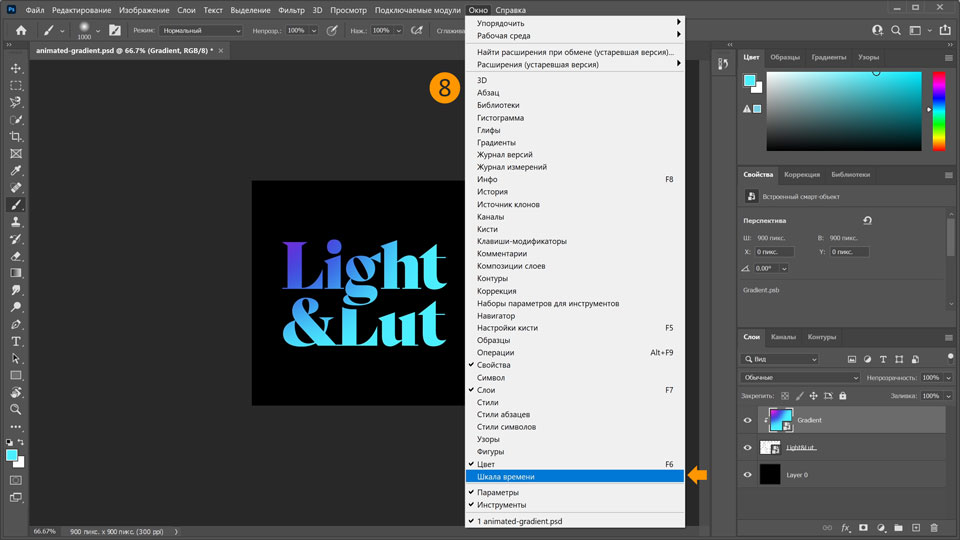Viewport: 960px width, 540px height.
Task: Expand the Рабочая среда submenu
Action: click(575, 36)
